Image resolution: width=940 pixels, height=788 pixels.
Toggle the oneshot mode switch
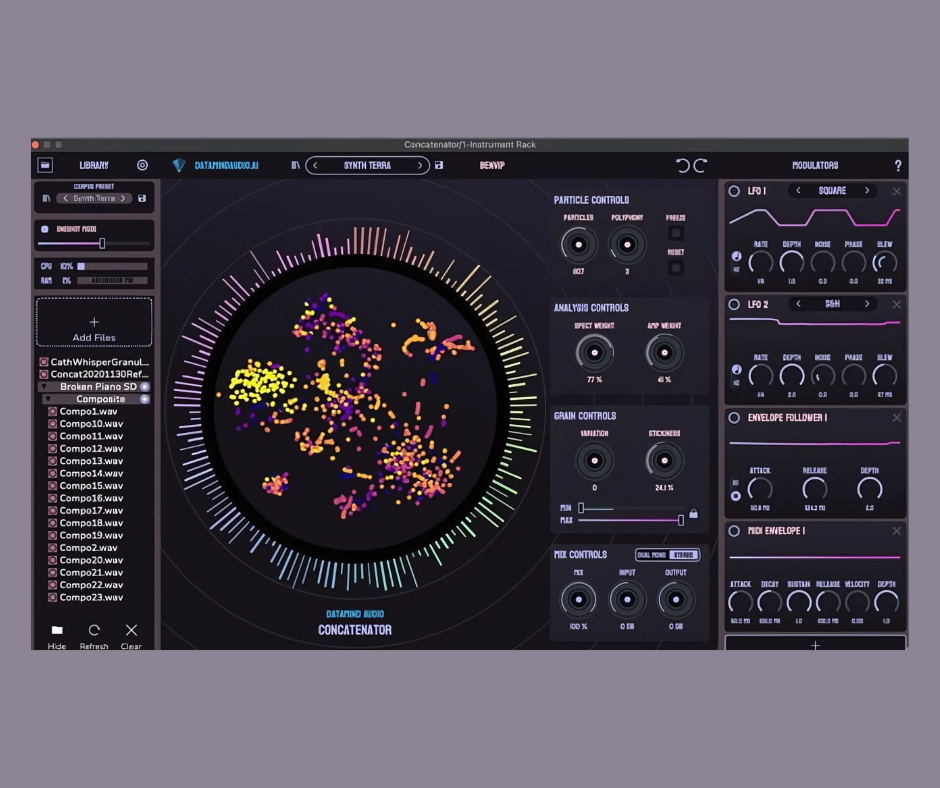(x=44, y=229)
